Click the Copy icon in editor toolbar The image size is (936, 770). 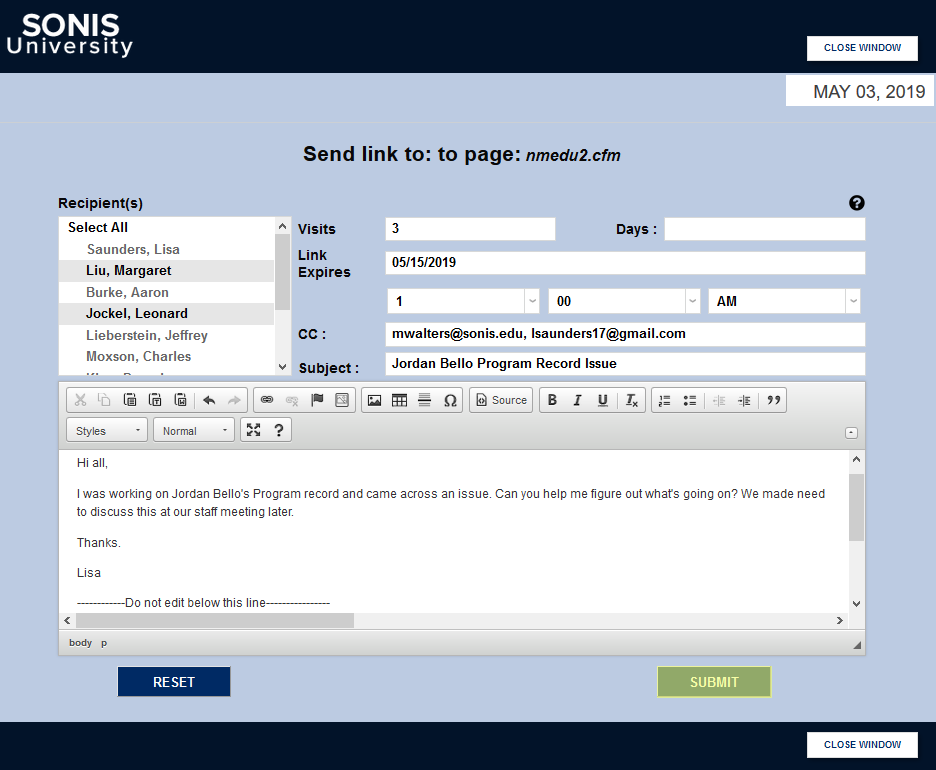104,400
